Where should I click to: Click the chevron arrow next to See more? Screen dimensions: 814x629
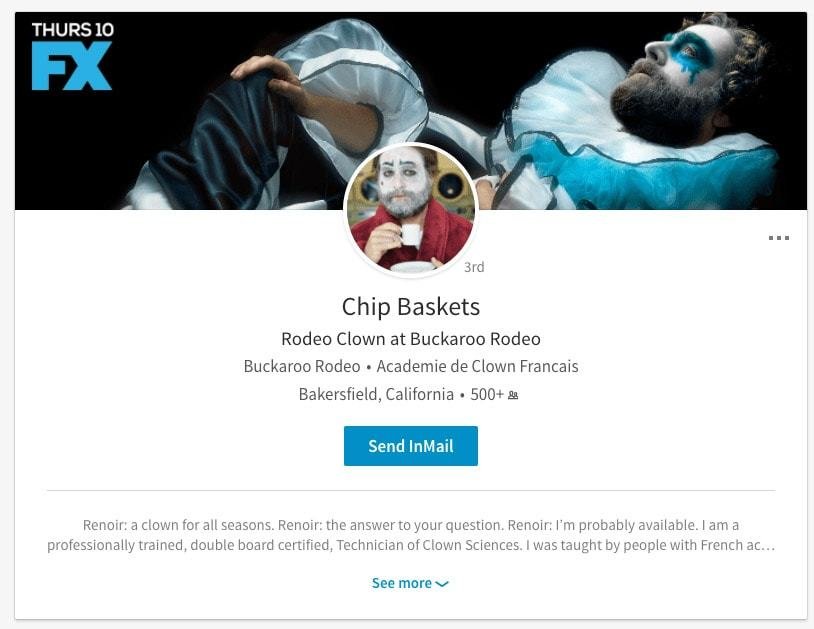[442, 584]
